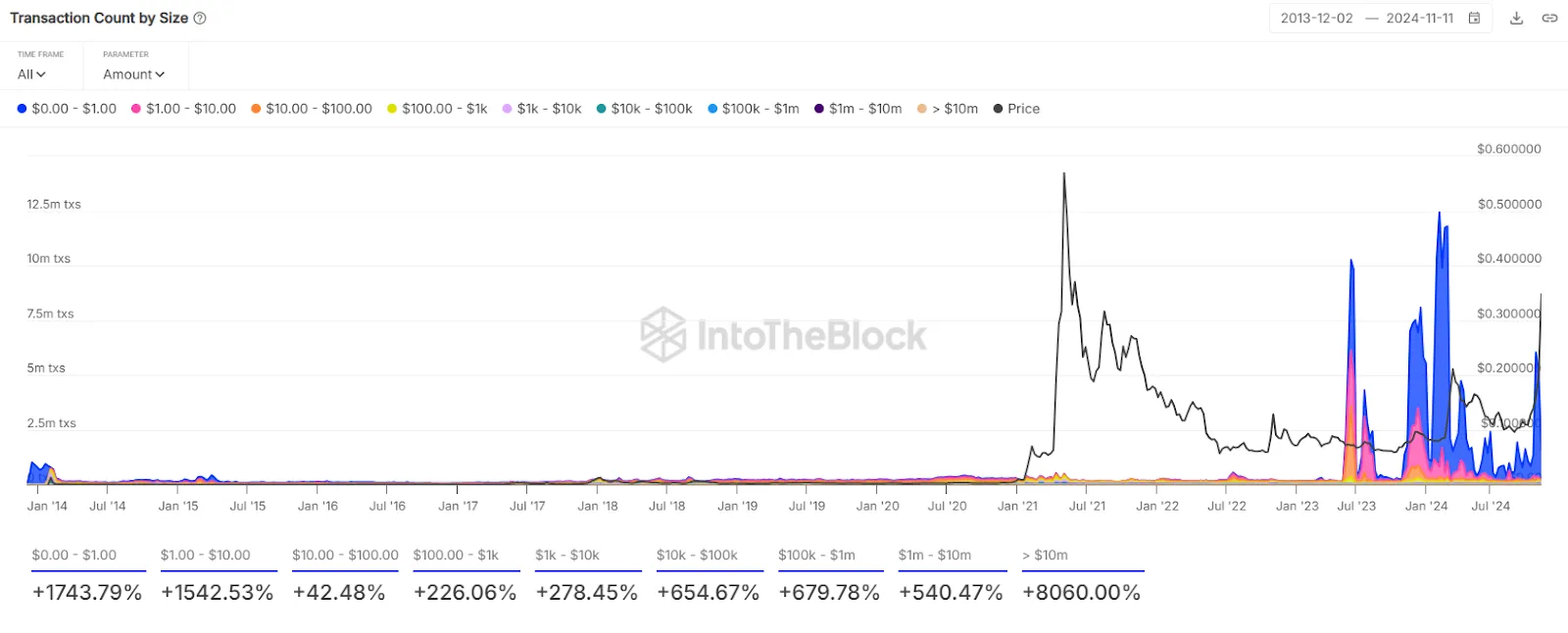
Task: Click the download chart icon
Action: (1516, 18)
